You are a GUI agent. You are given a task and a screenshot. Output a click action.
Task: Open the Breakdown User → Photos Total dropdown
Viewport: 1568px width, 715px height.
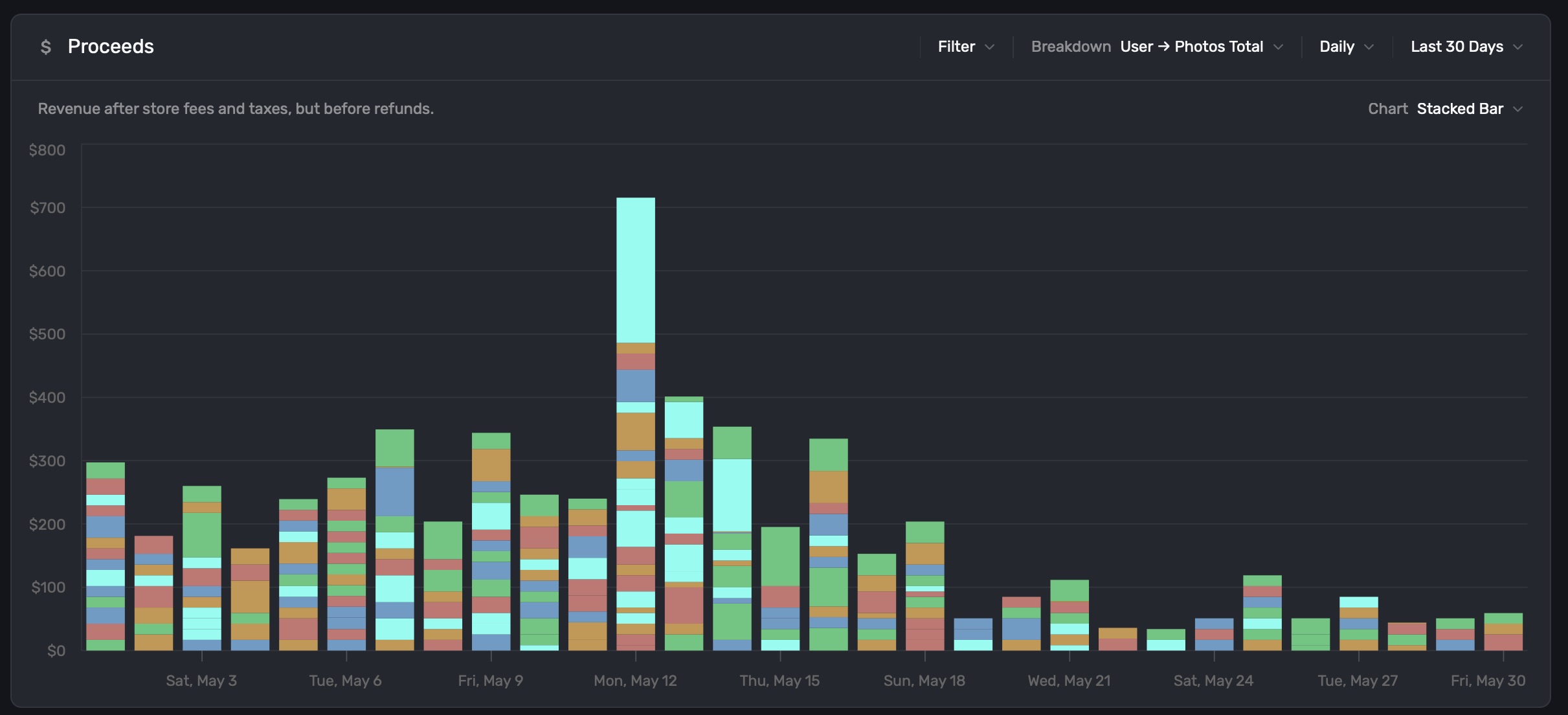(1191, 47)
